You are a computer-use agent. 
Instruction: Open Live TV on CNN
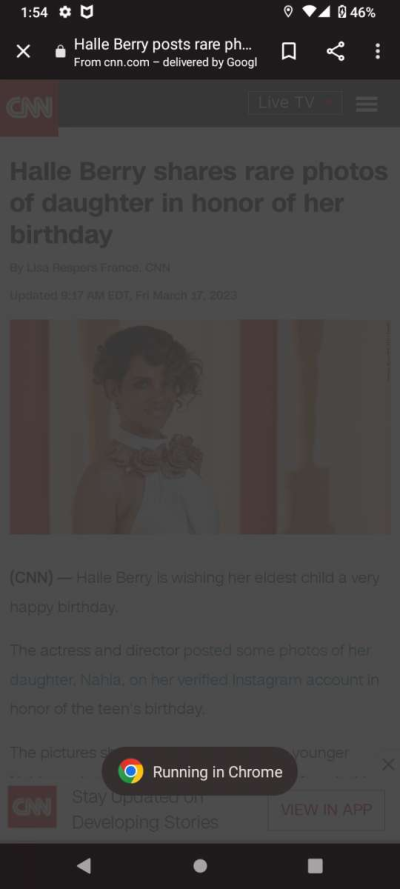pyautogui.click(x=295, y=103)
